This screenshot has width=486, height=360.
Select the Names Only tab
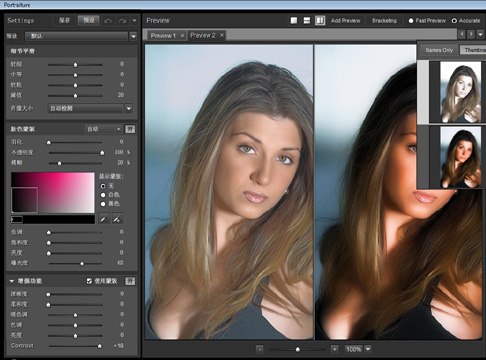click(439, 50)
